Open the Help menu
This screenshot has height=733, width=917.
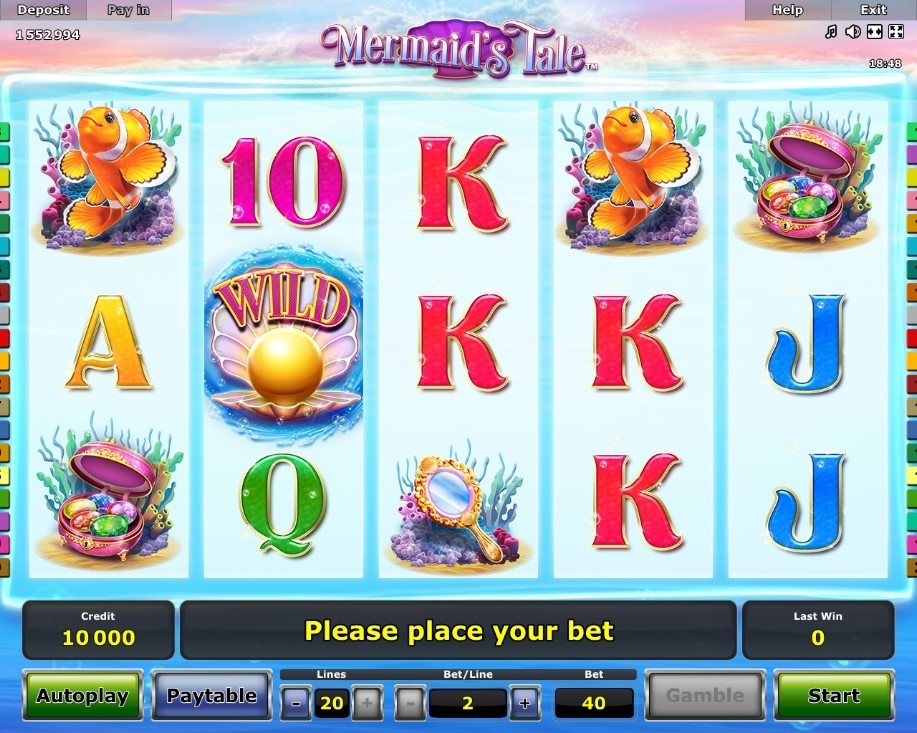tap(788, 10)
